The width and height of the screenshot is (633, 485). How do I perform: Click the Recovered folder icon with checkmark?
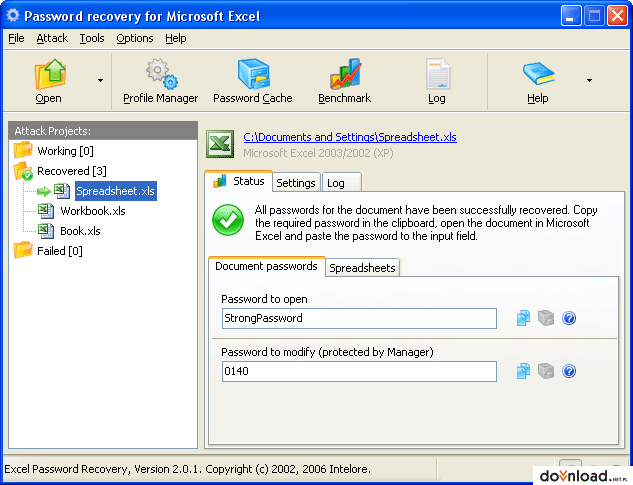[x=23, y=171]
